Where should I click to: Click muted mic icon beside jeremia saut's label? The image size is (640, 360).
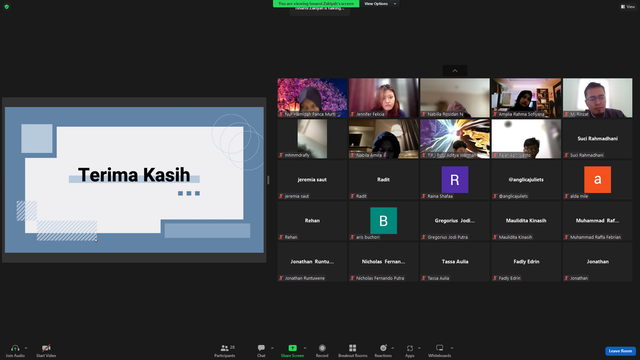(281, 196)
